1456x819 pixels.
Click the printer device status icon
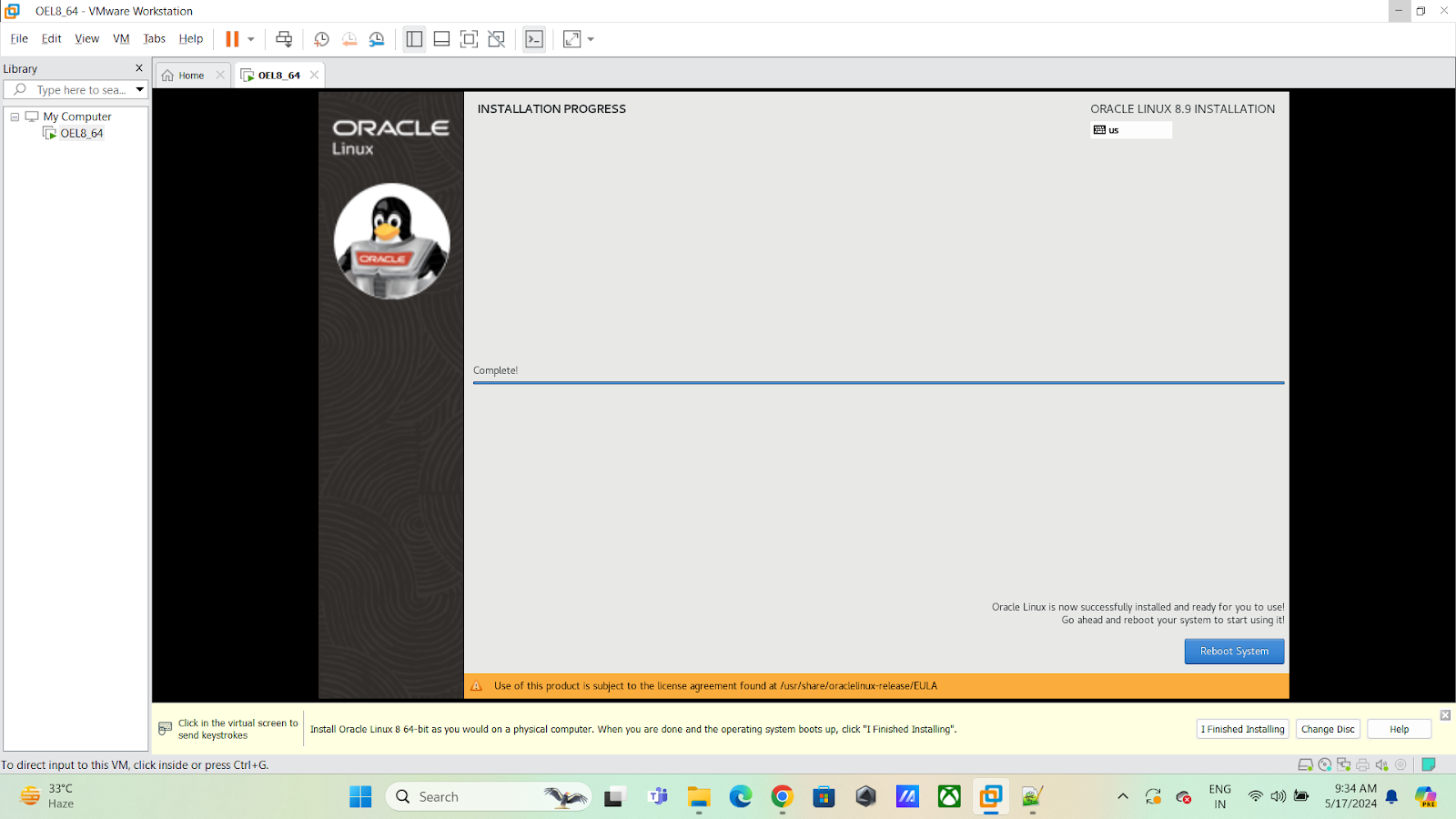pos(1362,765)
